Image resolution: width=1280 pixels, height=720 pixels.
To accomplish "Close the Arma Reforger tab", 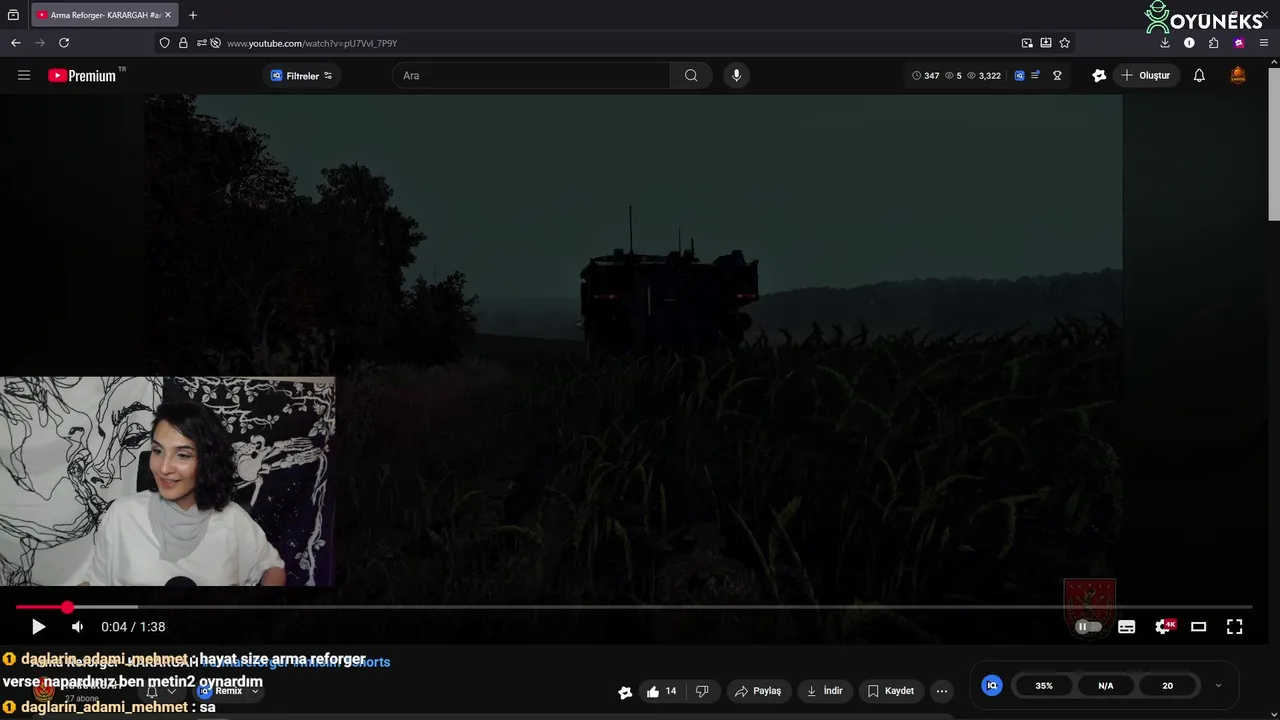I will 168,15.
